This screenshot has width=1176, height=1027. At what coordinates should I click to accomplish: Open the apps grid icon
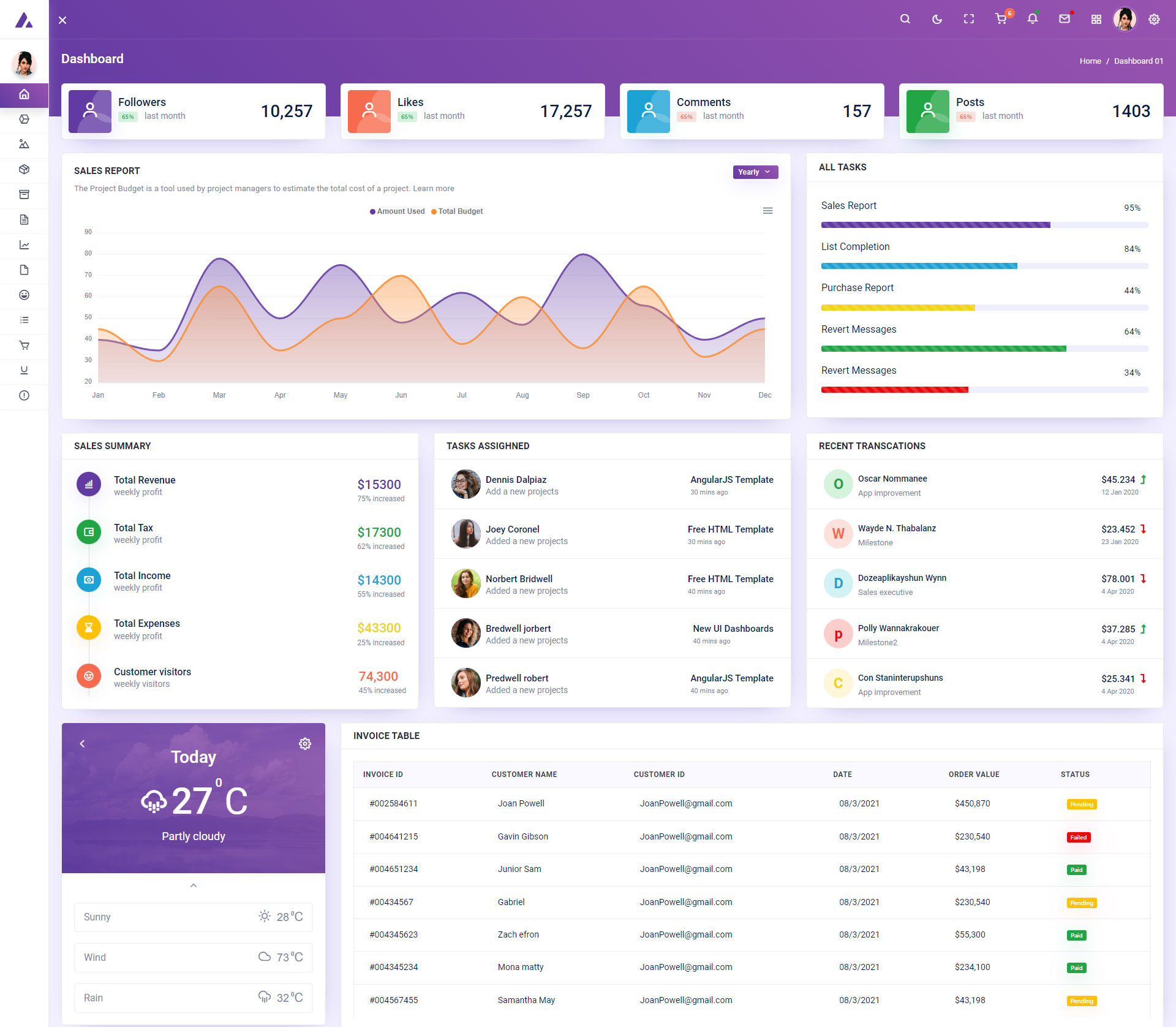point(1096,19)
